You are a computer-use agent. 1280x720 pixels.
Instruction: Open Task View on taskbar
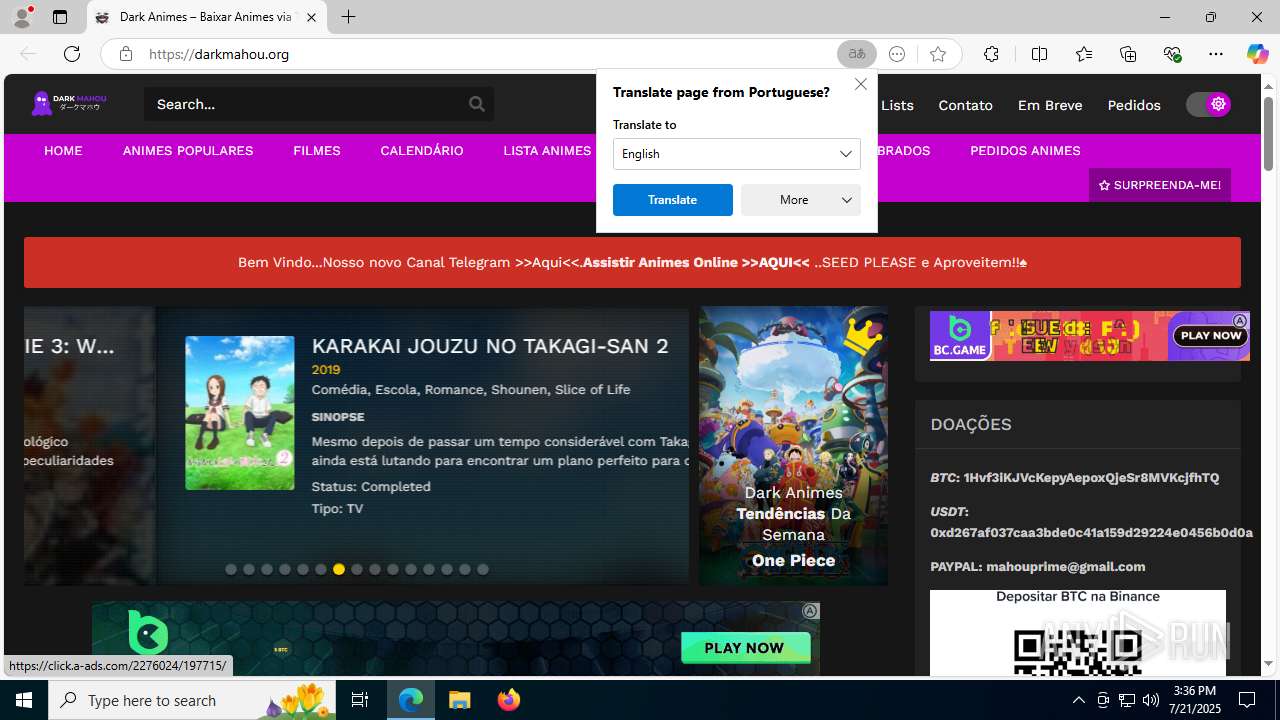tap(360, 700)
